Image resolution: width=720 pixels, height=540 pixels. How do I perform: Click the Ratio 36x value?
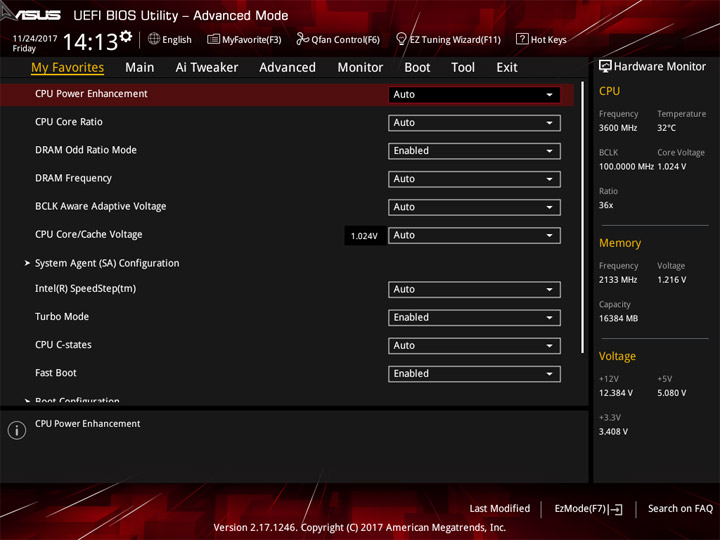click(606, 205)
